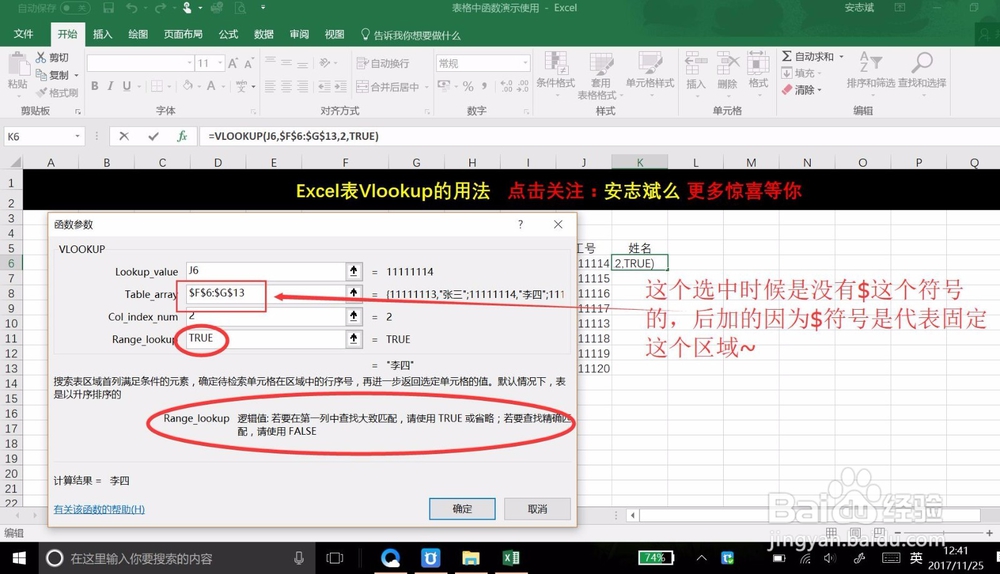Image resolution: width=1000 pixels, height=574 pixels.
Task: Click the Clear (清除) eraser button
Action: coord(802,90)
